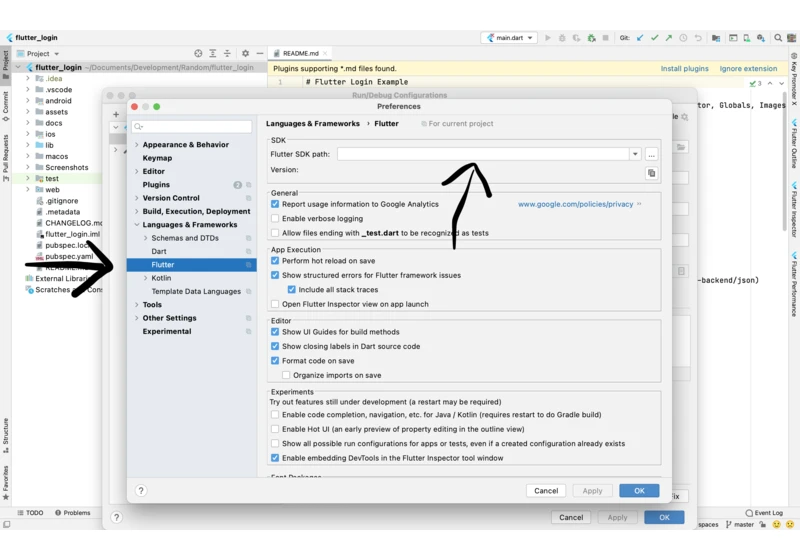Expand the Tools settings node
The height and width of the screenshot is (560, 800).
click(x=137, y=304)
